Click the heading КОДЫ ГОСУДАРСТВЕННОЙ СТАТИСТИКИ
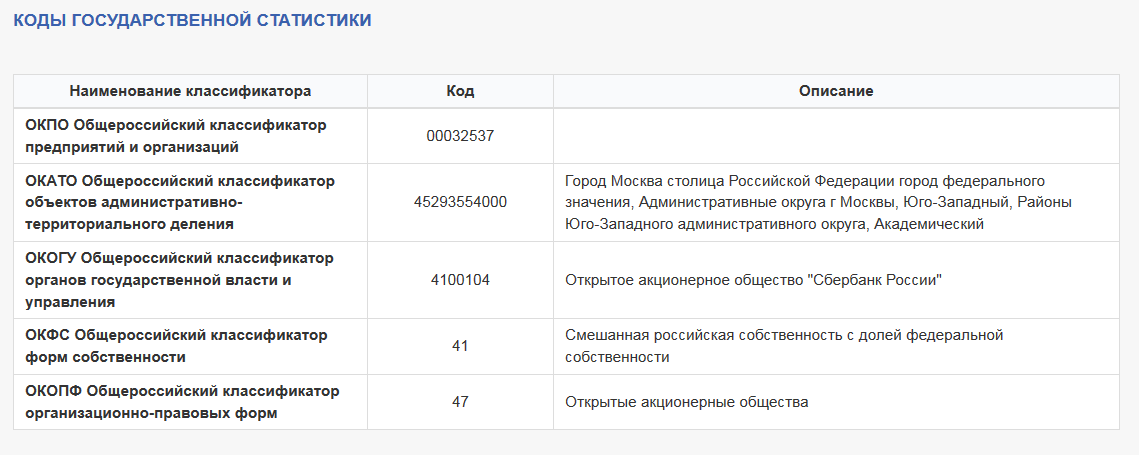 (192, 20)
